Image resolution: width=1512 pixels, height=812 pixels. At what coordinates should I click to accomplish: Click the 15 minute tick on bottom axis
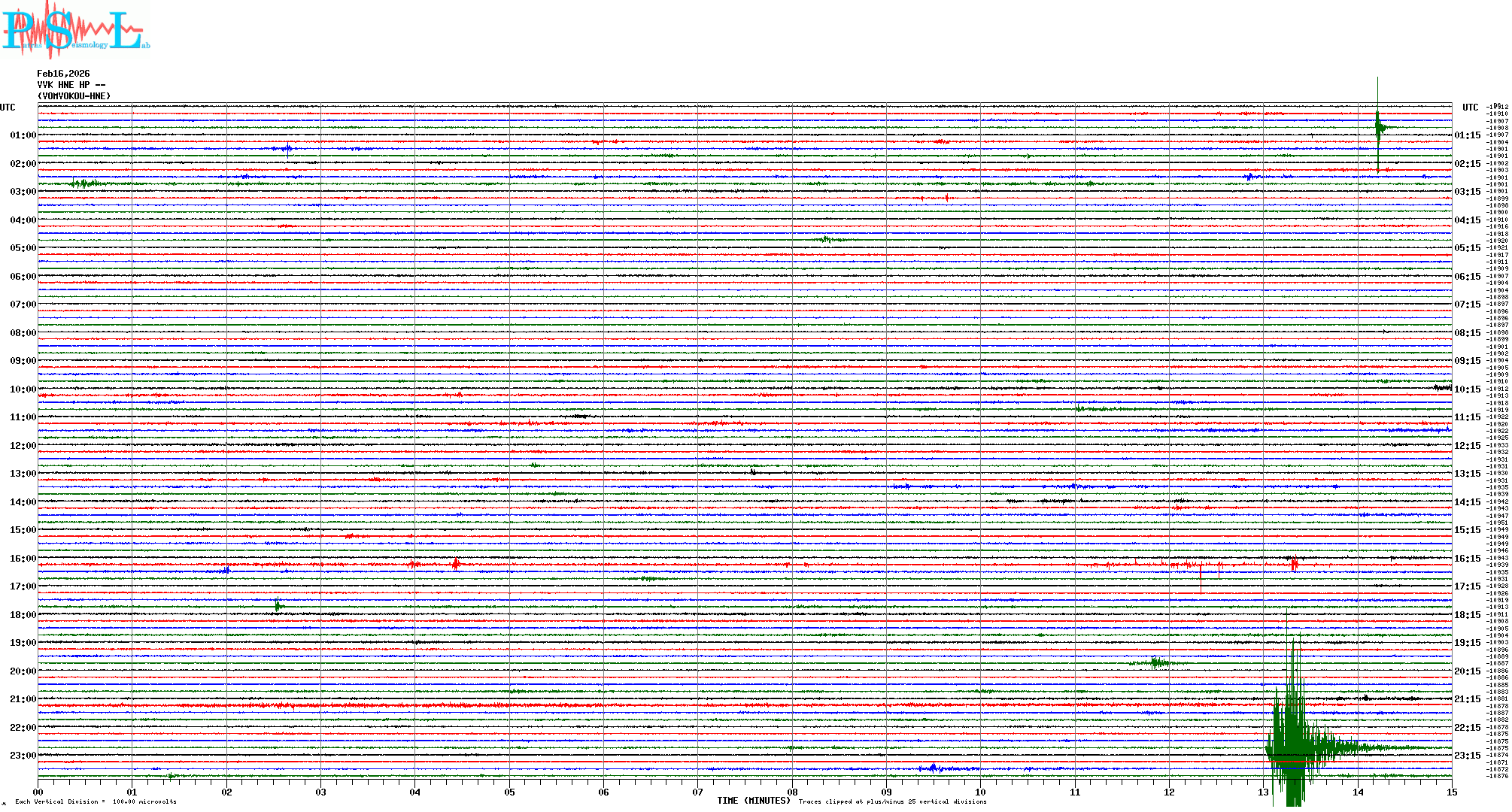pyautogui.click(x=1452, y=792)
